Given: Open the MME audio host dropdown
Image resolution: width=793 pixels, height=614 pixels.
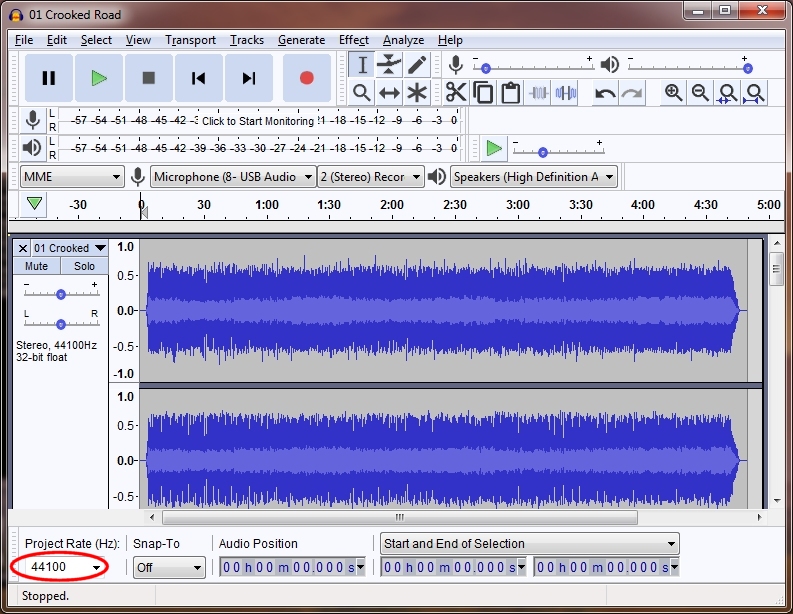Looking at the screenshot, I should coord(72,177).
